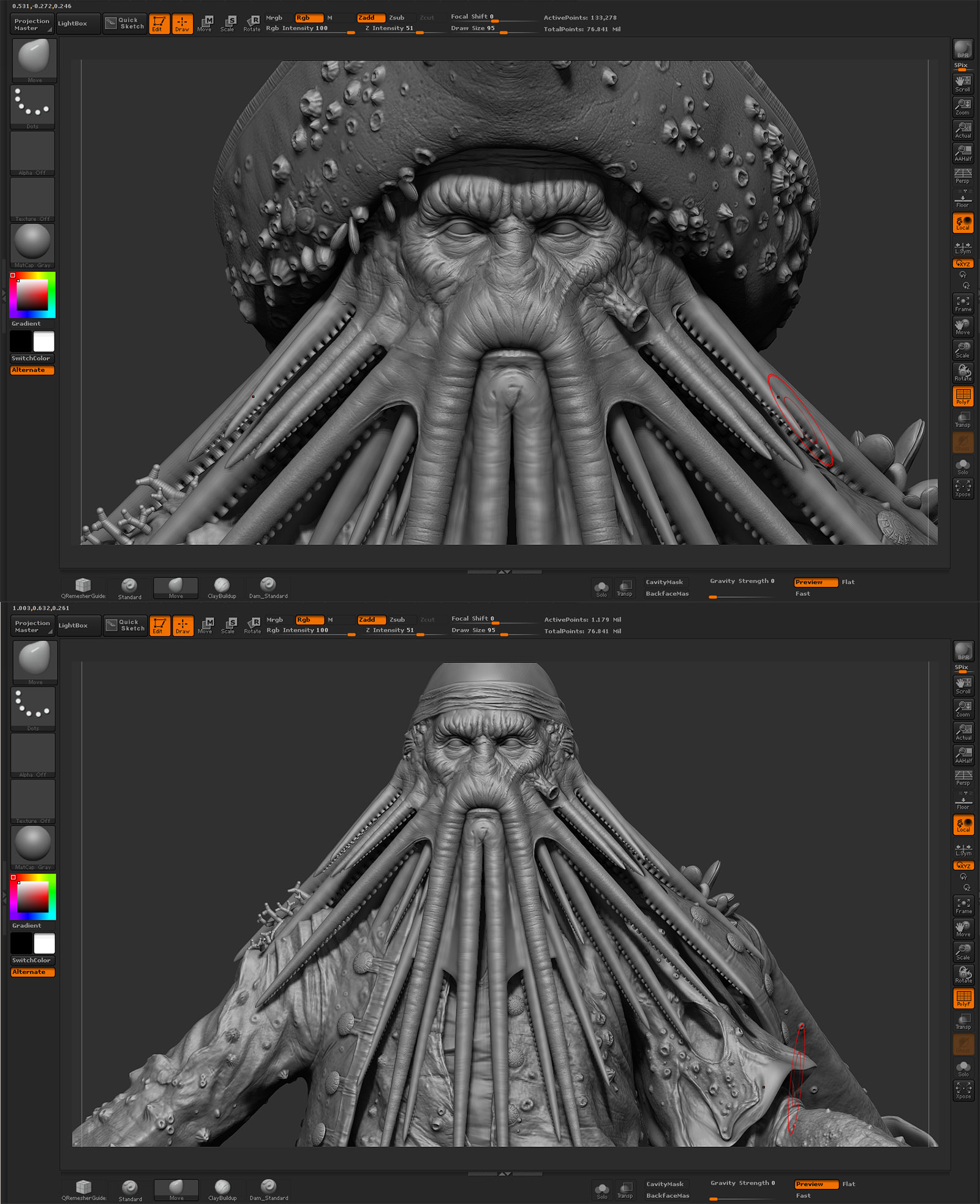This screenshot has width=980, height=1204.
Task: Select the ClayBuildup brush in upper bottom shelf
Action: 222,588
